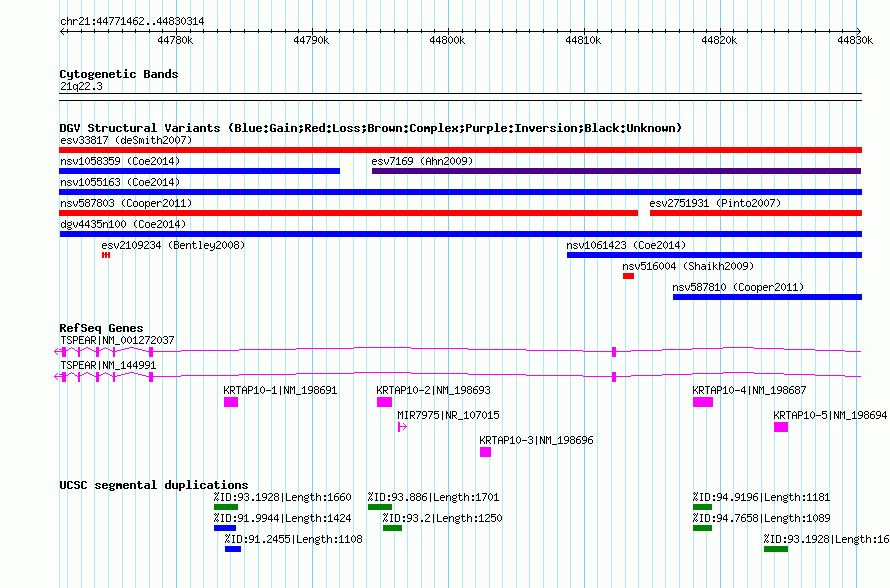Click the 44790k ruler tick label
The height and width of the screenshot is (588, 890).
311,40
